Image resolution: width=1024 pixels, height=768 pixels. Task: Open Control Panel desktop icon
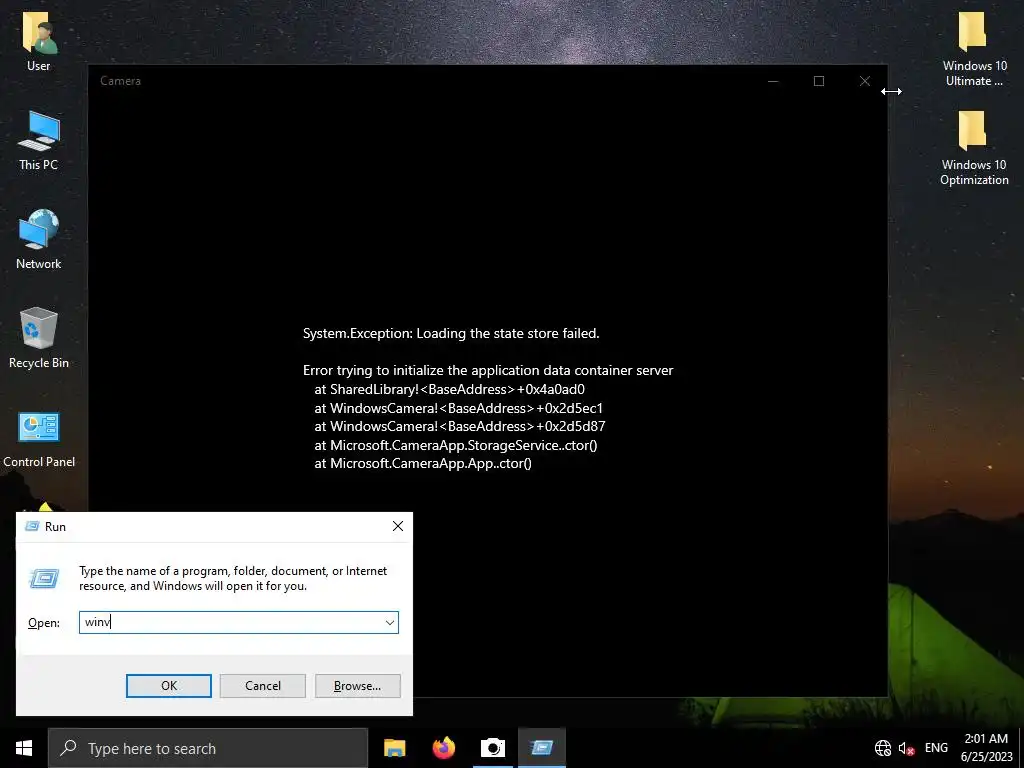39,440
